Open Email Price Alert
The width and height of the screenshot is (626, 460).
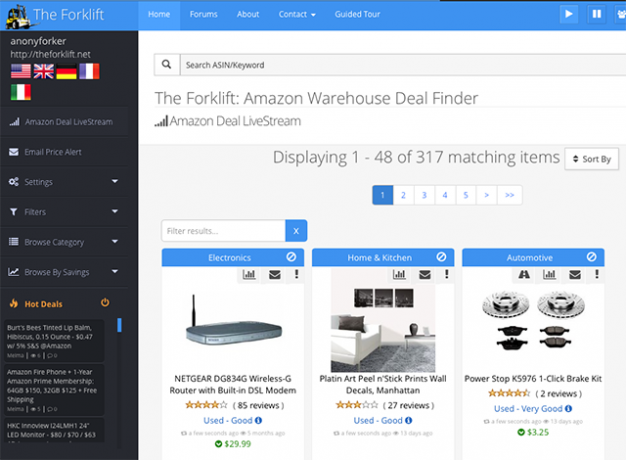pyautogui.click(x=64, y=152)
